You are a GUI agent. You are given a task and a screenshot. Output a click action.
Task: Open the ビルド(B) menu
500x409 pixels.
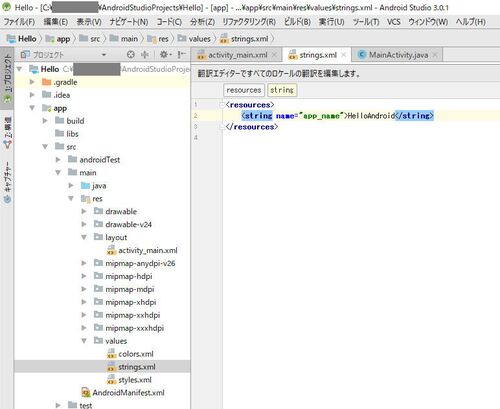pyautogui.click(x=297, y=22)
